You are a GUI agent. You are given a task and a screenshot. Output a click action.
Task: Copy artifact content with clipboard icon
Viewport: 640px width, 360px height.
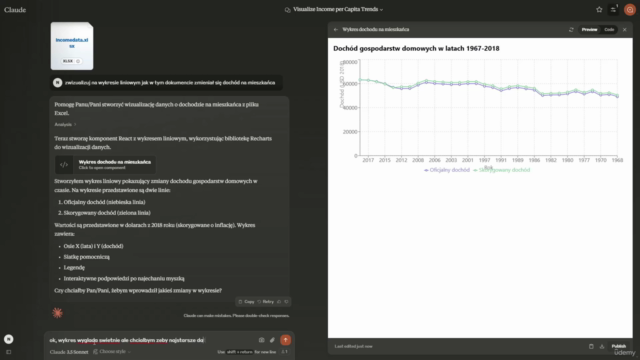coord(591,346)
